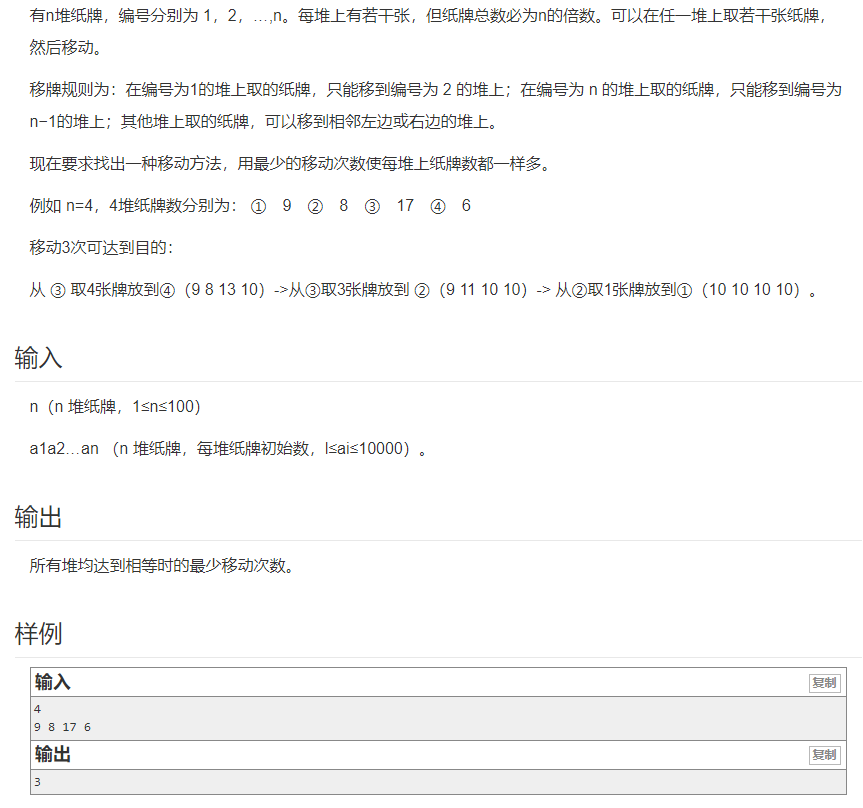The image size is (863, 808).
Task: Click the 复制 button beside 输入 sample
Action: coord(824,684)
